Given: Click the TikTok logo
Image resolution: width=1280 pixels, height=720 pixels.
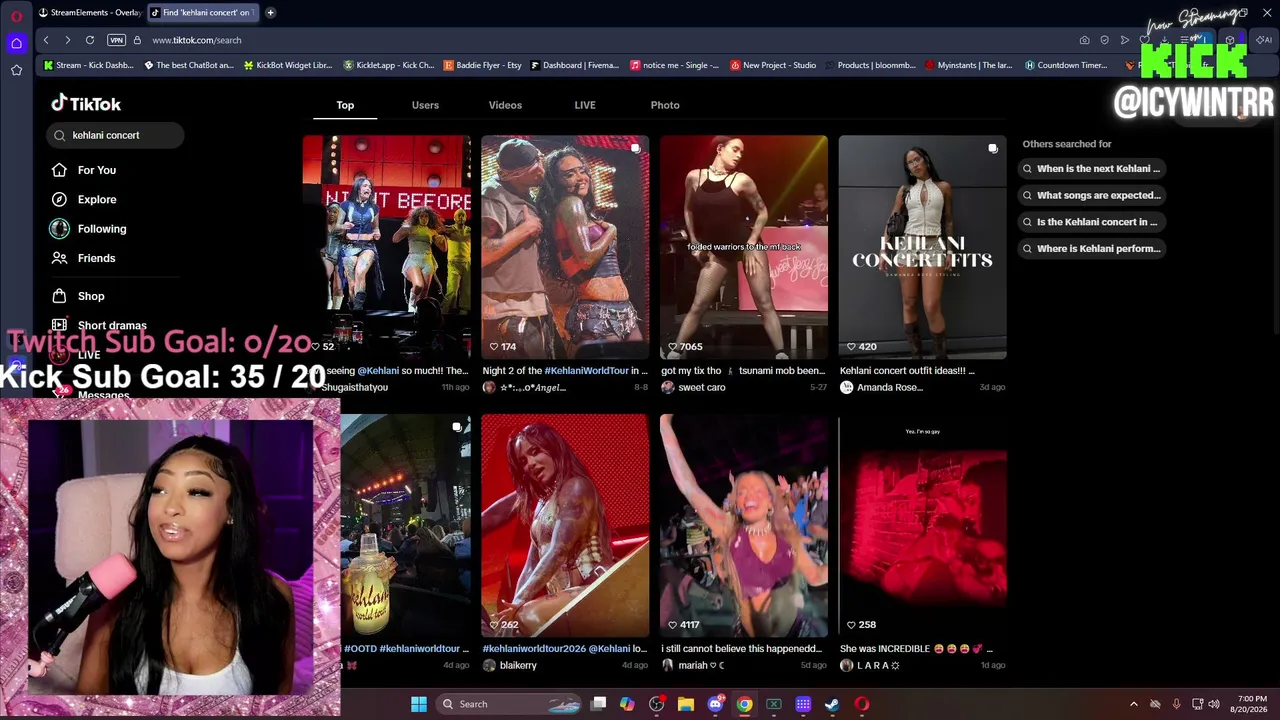Looking at the screenshot, I should point(86,104).
